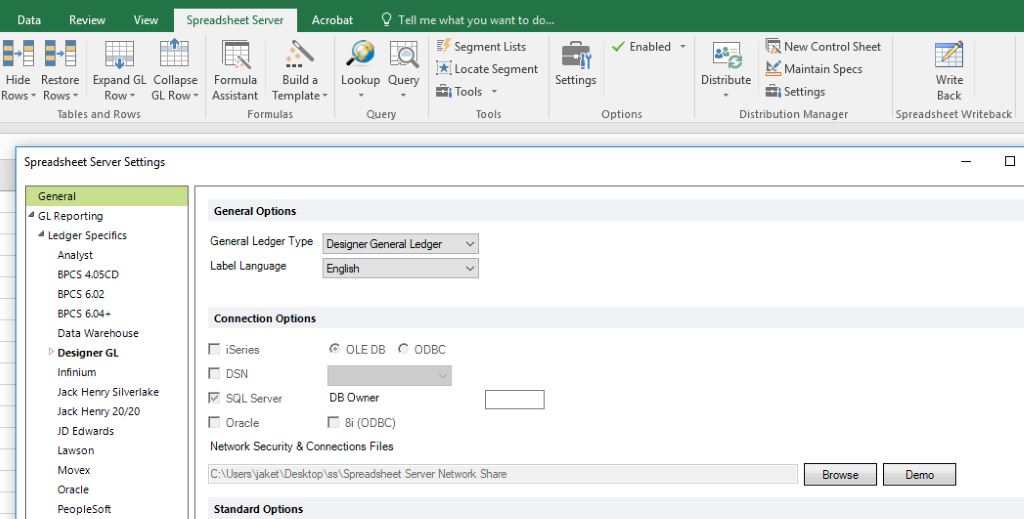This screenshot has height=519, width=1024.
Task: Click the Enabled checkmark option
Action: coord(641,46)
